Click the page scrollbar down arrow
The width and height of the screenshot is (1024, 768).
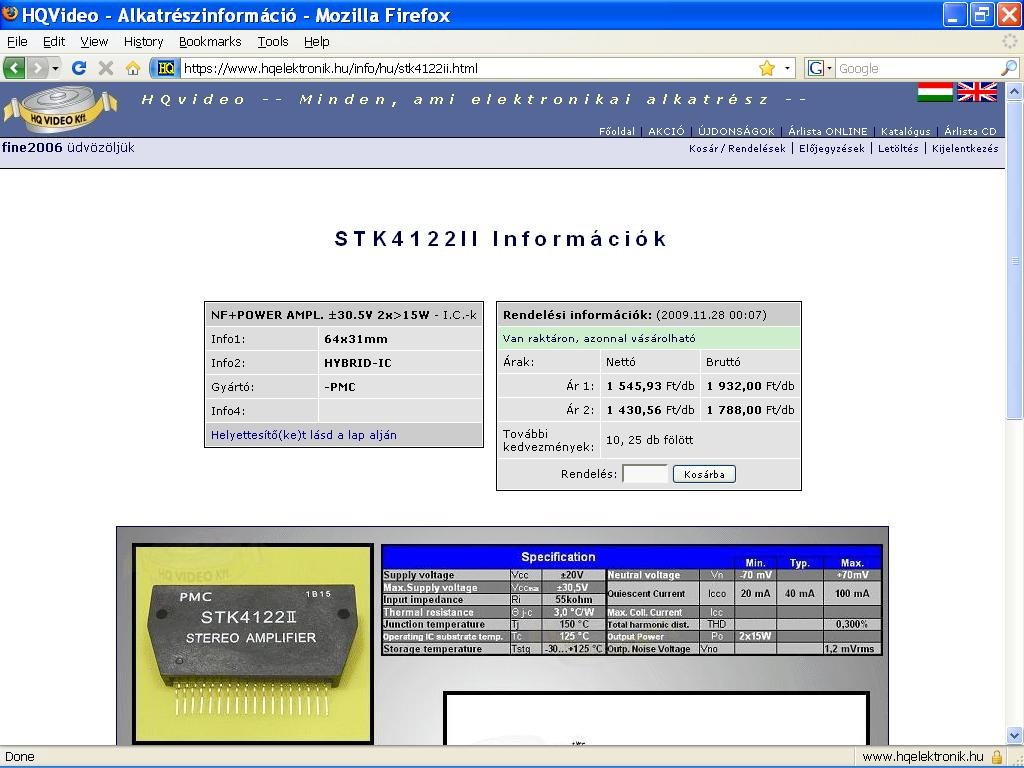[x=1014, y=735]
